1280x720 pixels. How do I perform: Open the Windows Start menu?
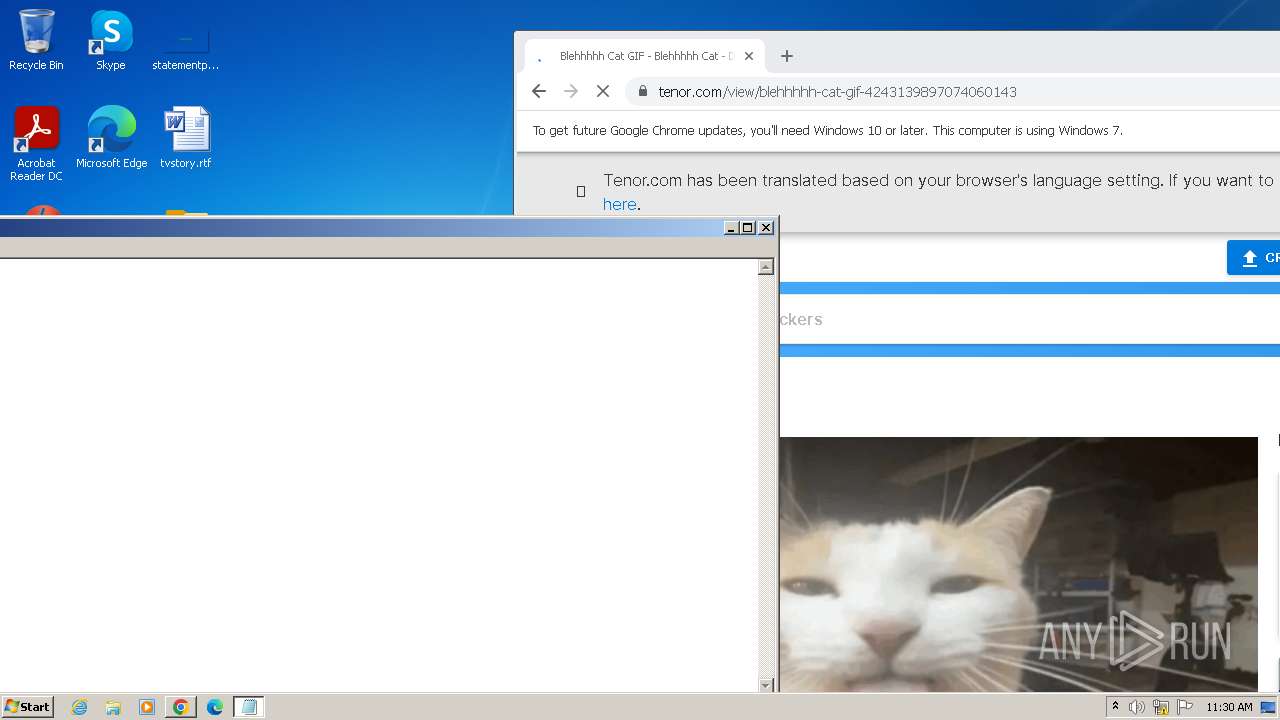coord(27,707)
